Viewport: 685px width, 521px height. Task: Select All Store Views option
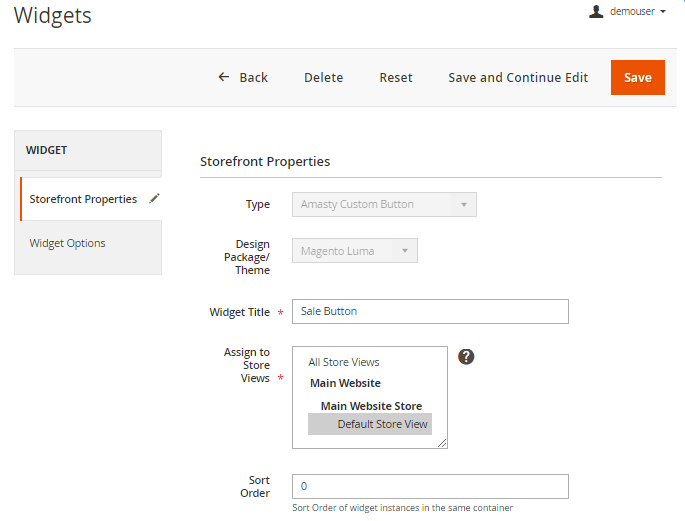click(344, 362)
